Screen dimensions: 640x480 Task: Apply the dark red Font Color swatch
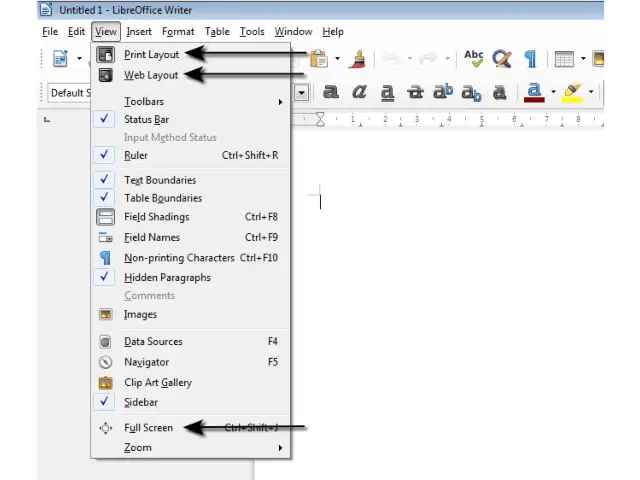click(x=534, y=92)
